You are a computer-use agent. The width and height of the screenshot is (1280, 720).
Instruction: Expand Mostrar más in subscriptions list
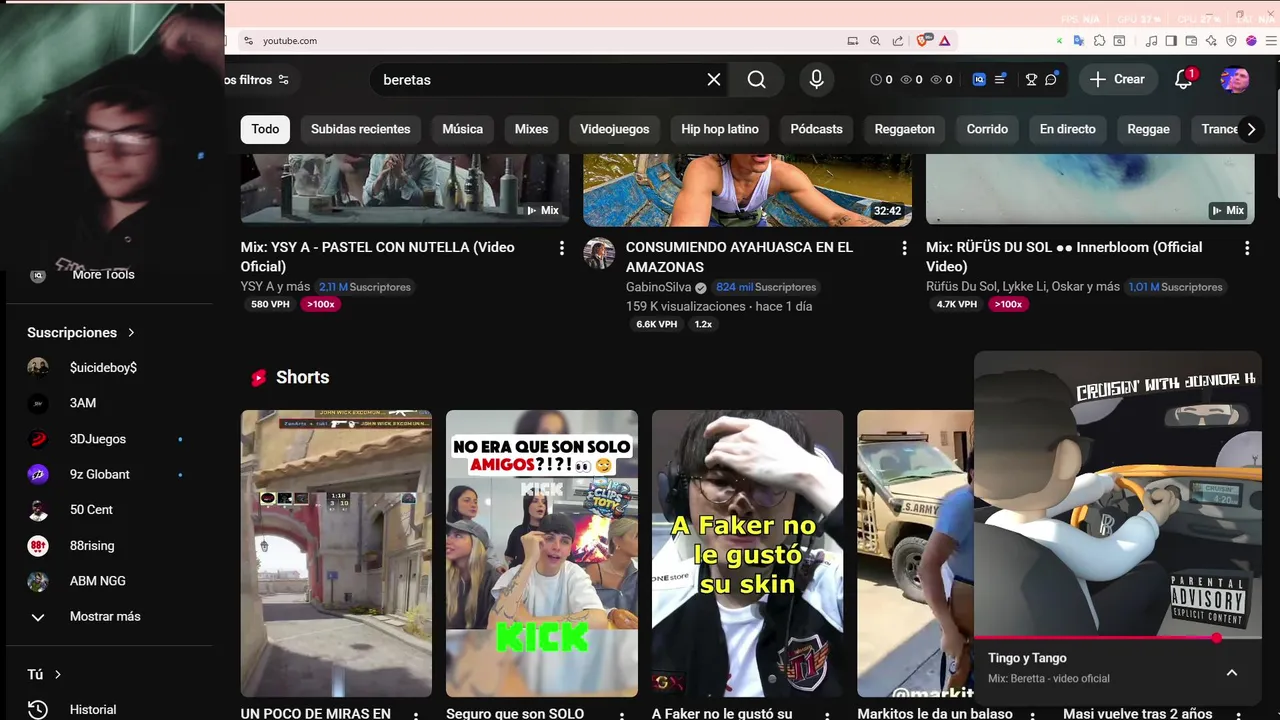point(105,616)
